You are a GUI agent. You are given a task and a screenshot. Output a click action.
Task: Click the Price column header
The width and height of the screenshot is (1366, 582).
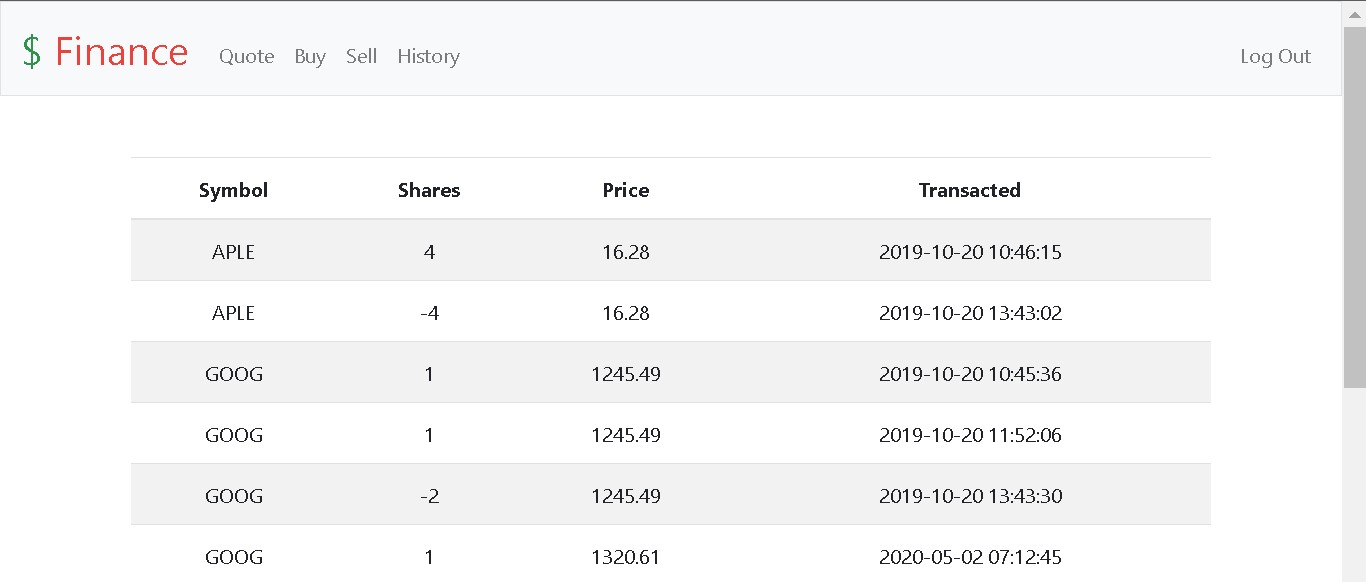(x=626, y=190)
